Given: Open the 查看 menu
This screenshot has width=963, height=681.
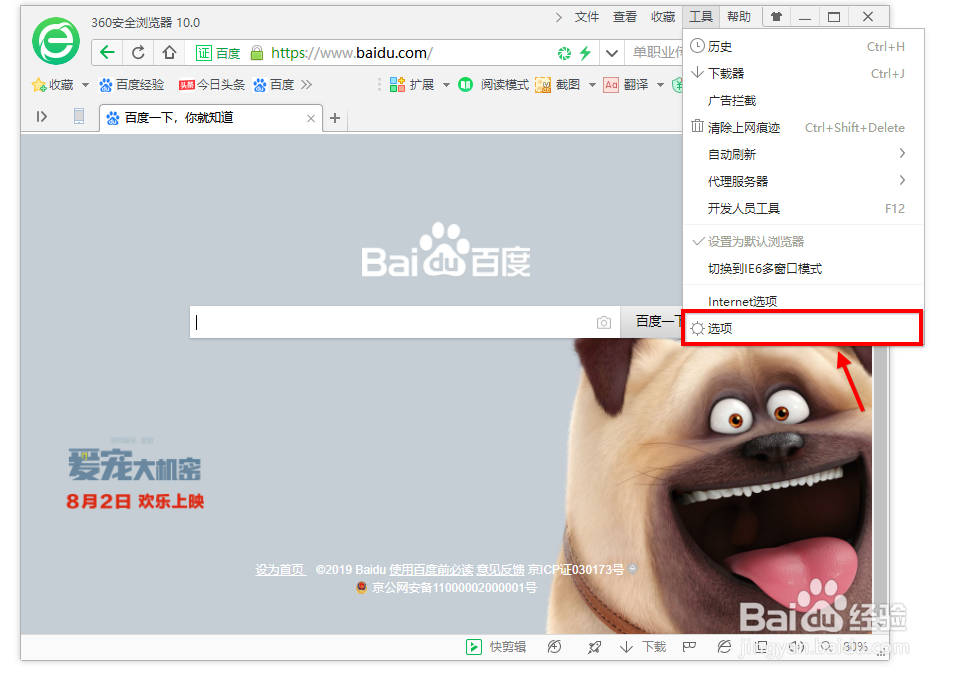Looking at the screenshot, I should (625, 17).
